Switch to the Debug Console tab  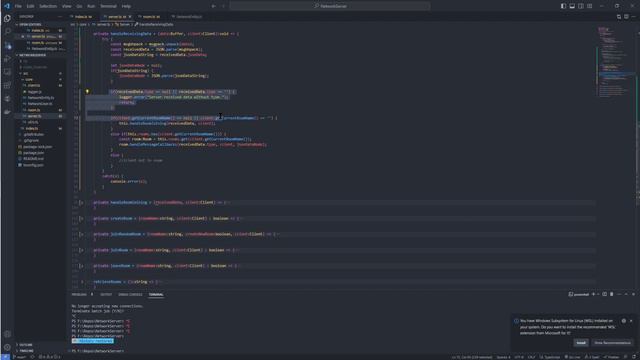[x=130, y=294]
